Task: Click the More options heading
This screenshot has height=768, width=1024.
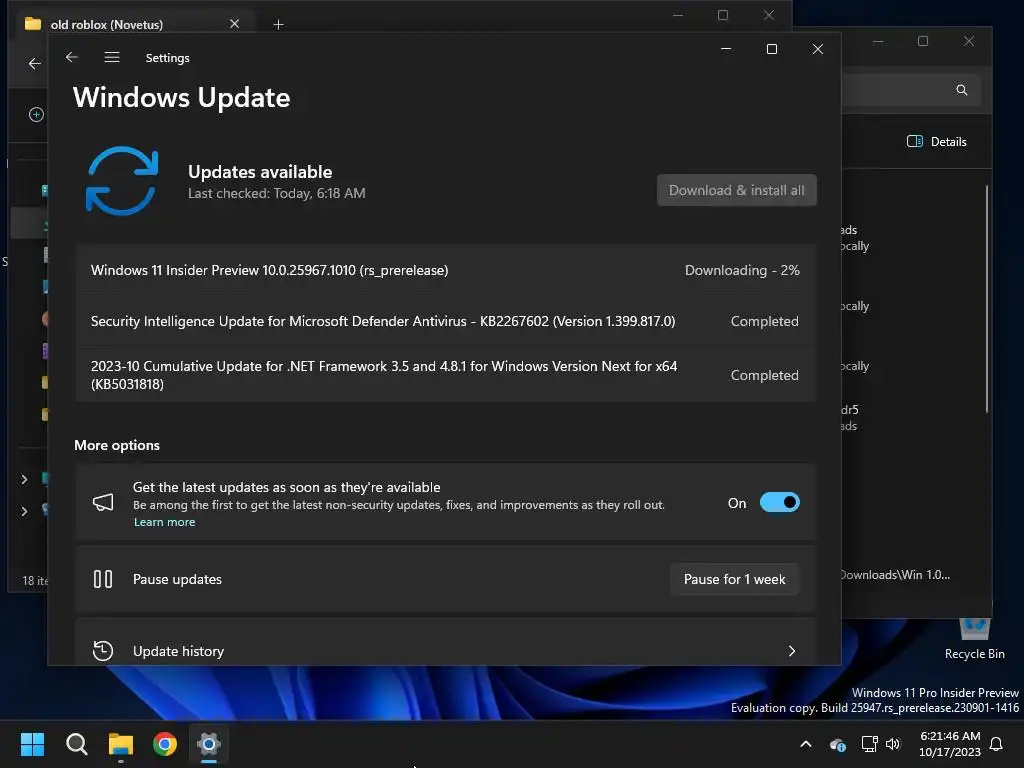Action: pos(117,445)
